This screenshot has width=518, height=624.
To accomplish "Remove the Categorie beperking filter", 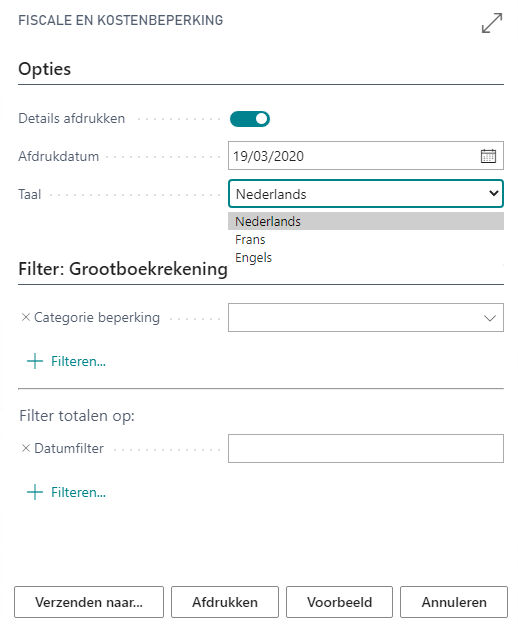I will (25, 317).
